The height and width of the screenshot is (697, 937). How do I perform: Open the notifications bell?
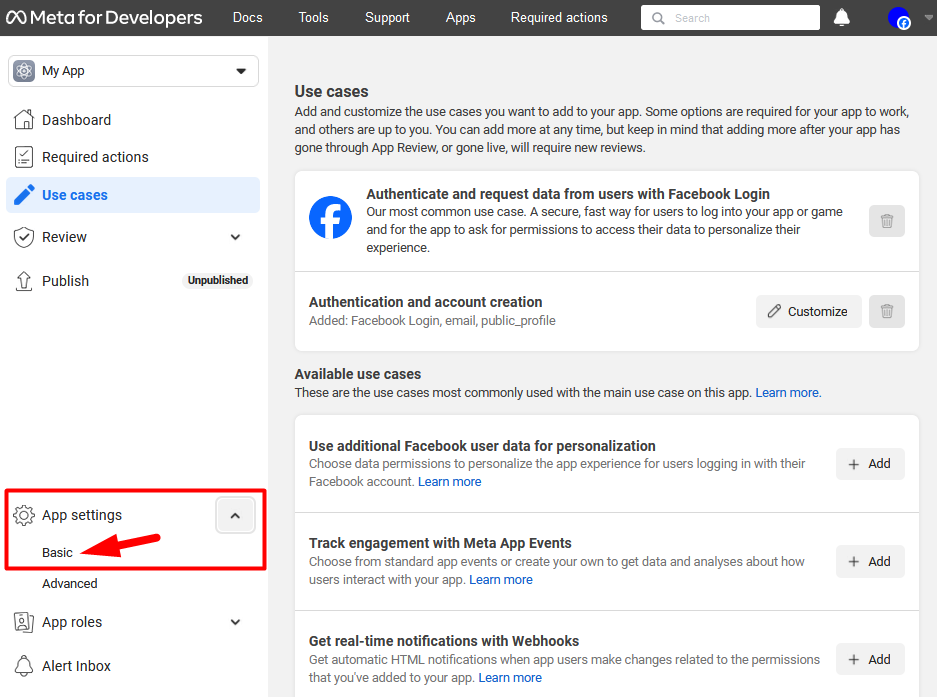841,18
